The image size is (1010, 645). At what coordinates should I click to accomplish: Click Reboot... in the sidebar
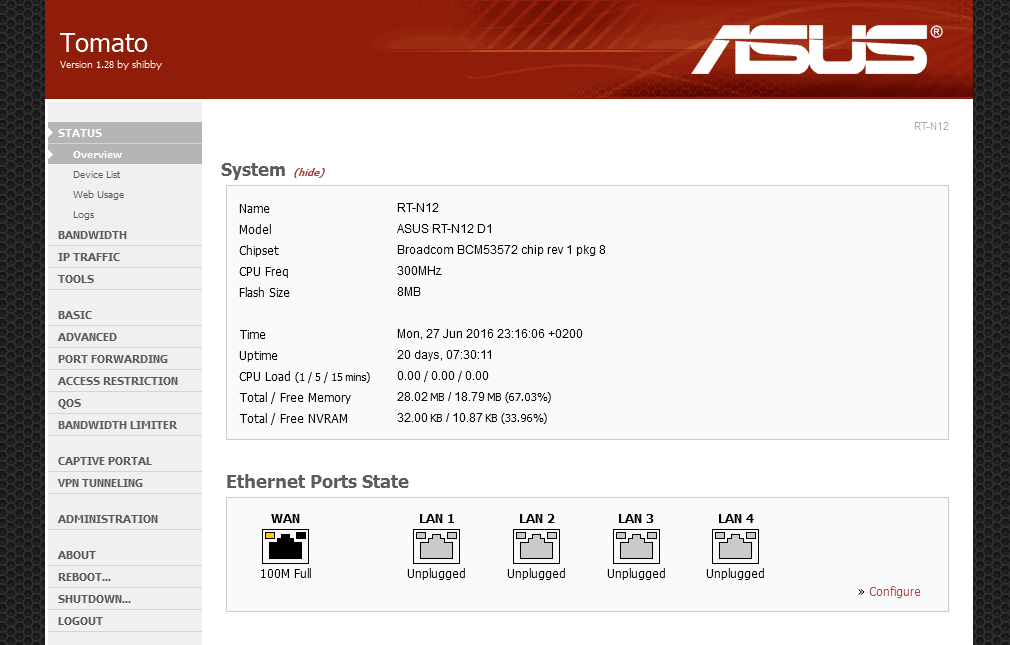(125, 577)
